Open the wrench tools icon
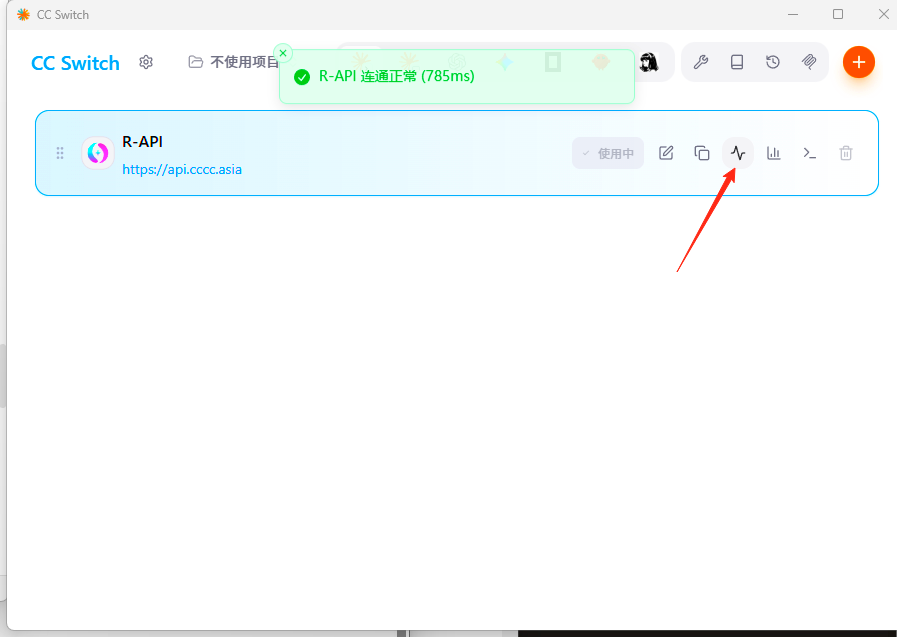 tap(701, 62)
